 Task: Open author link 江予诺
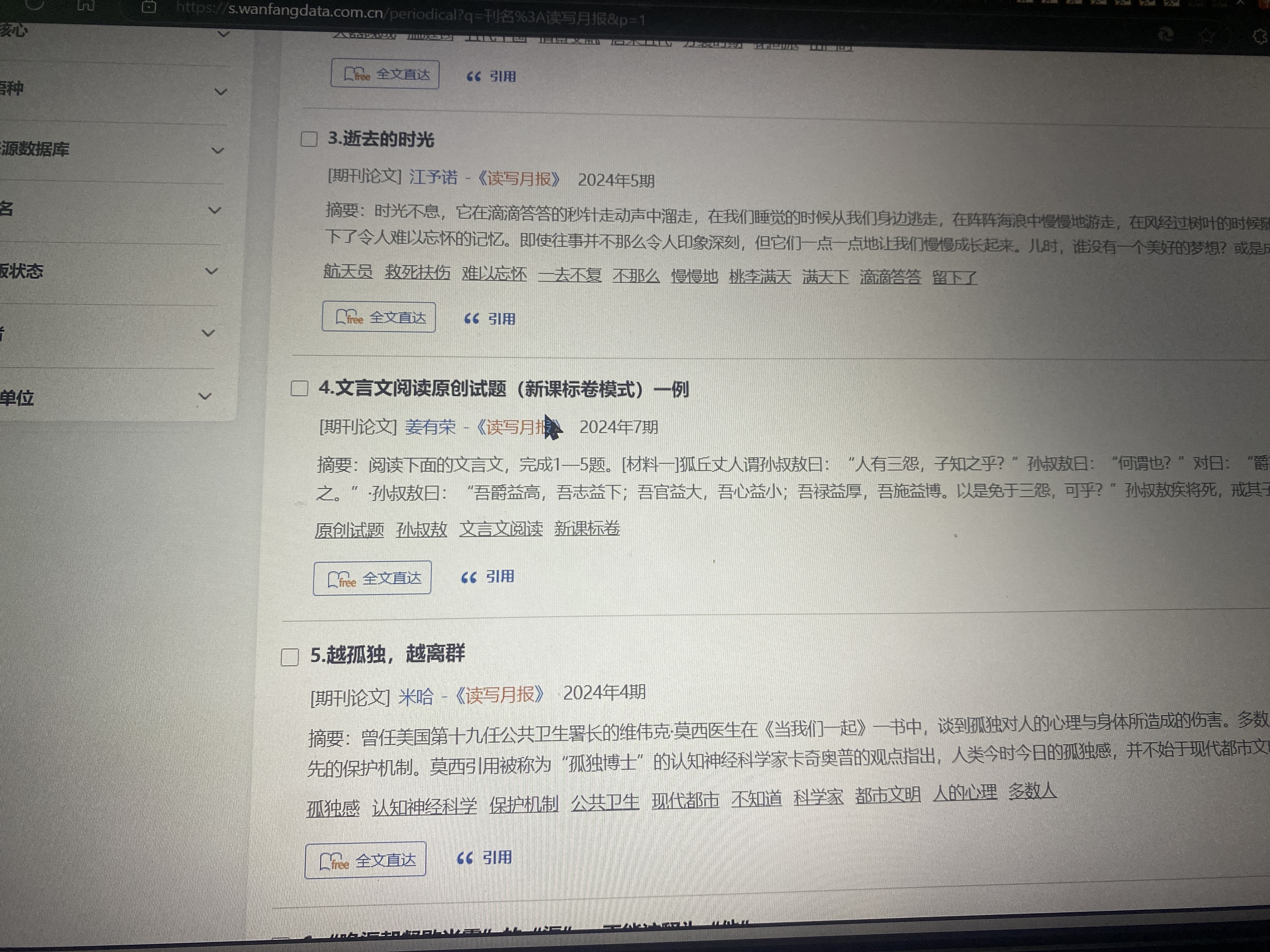[x=433, y=177]
